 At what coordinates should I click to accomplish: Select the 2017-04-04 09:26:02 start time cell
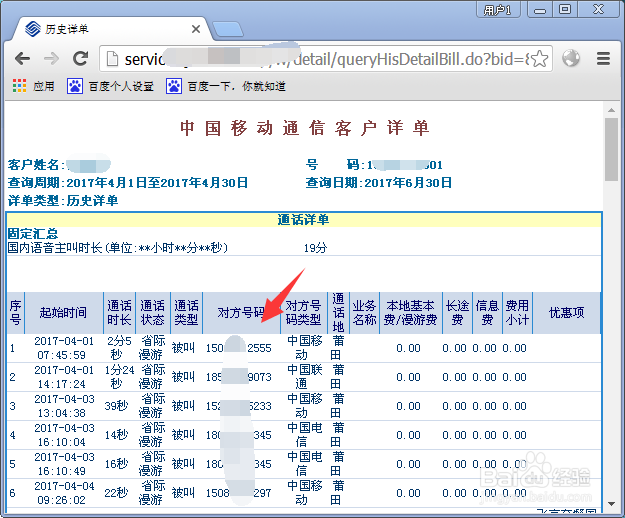(x=64, y=493)
